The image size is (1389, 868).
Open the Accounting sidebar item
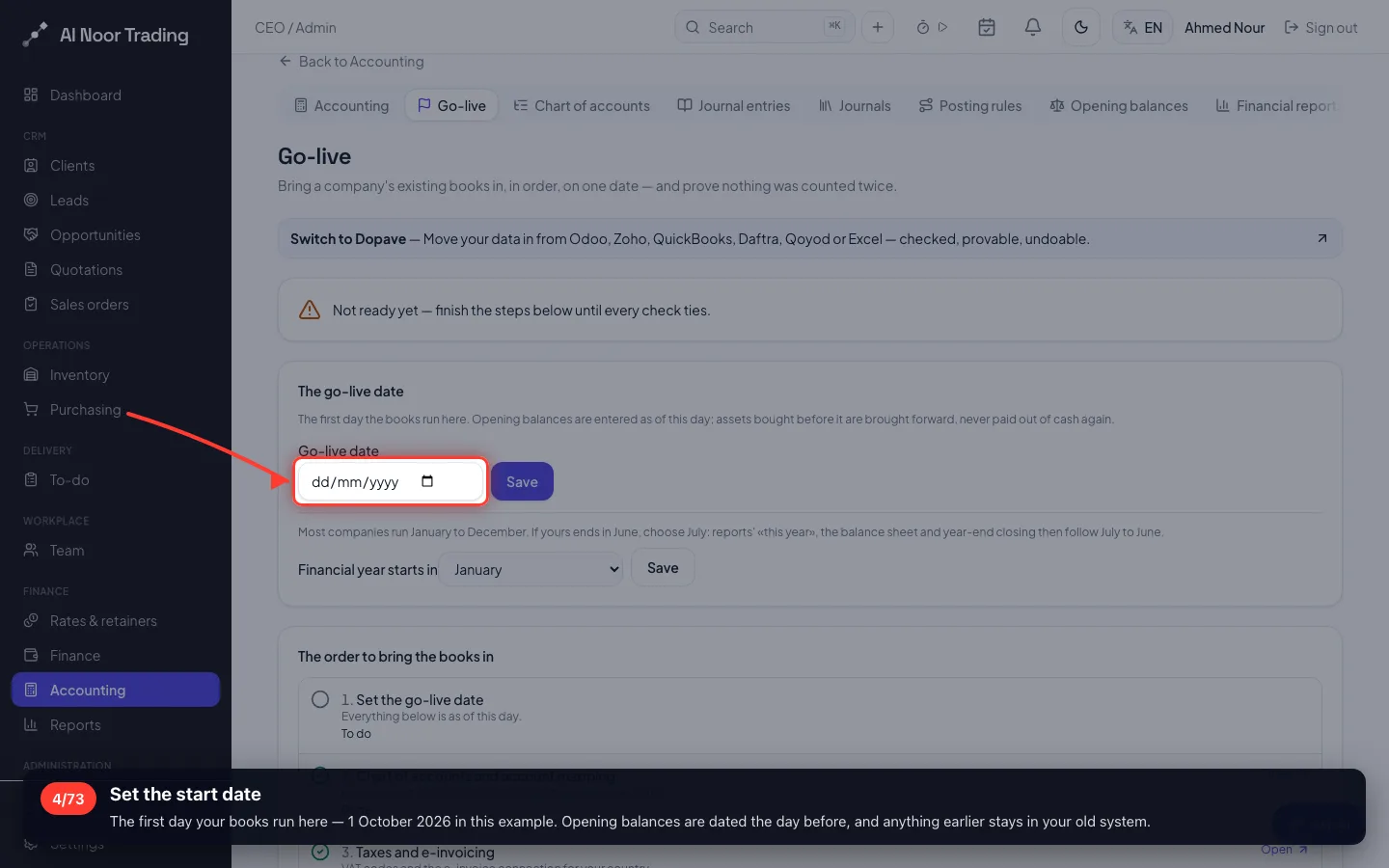tap(116, 690)
